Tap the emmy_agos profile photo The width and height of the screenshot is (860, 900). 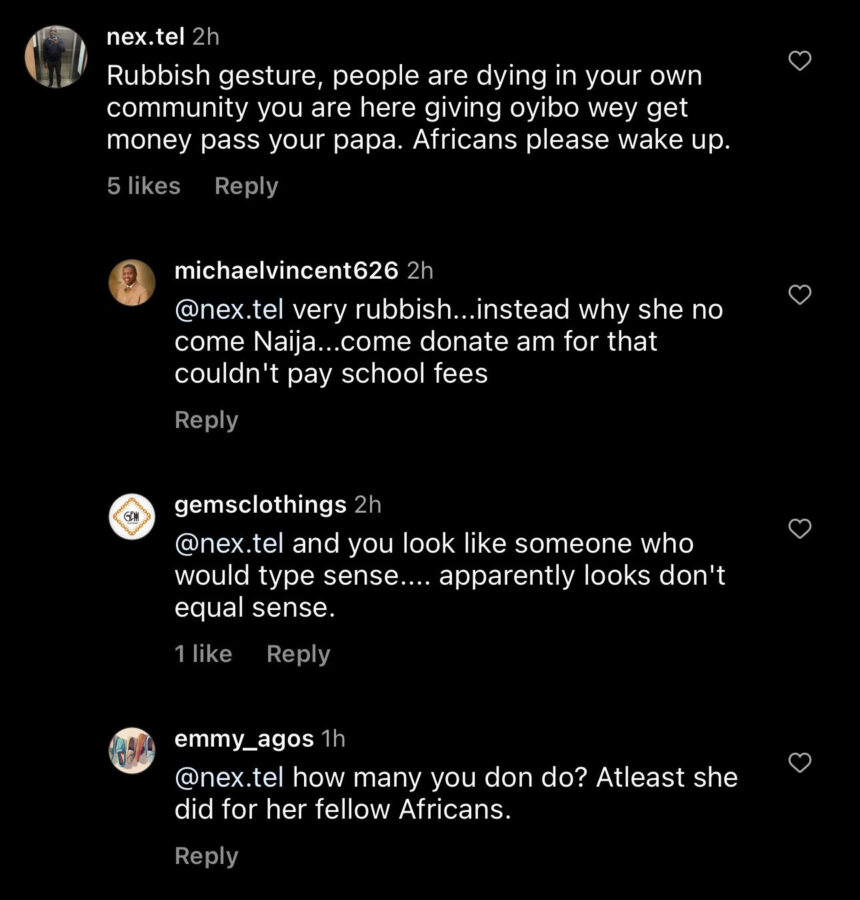(x=132, y=751)
